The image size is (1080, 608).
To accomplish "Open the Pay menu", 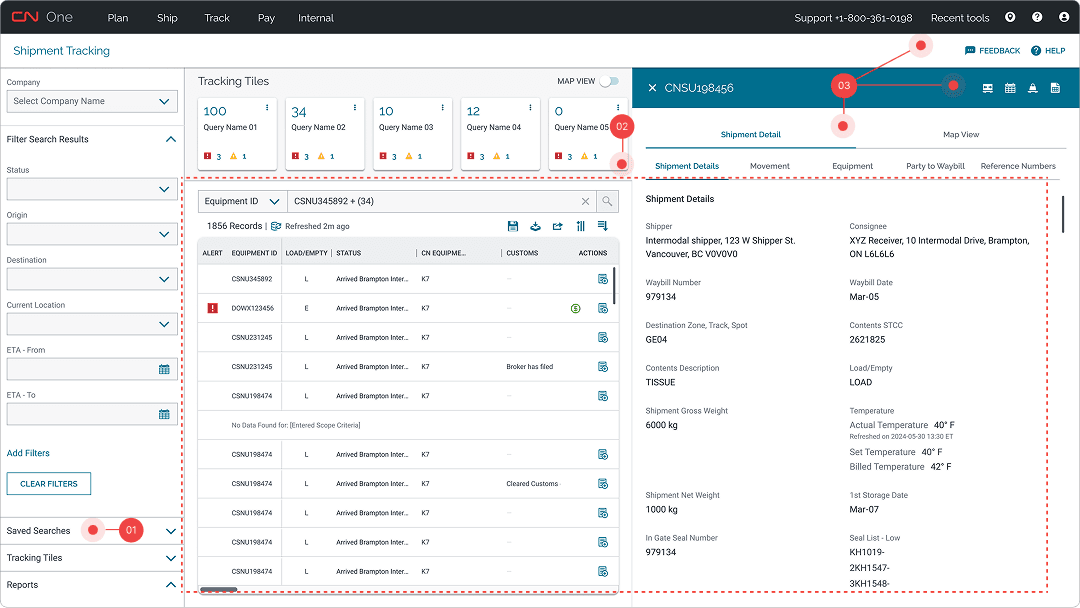I will 266,18.
